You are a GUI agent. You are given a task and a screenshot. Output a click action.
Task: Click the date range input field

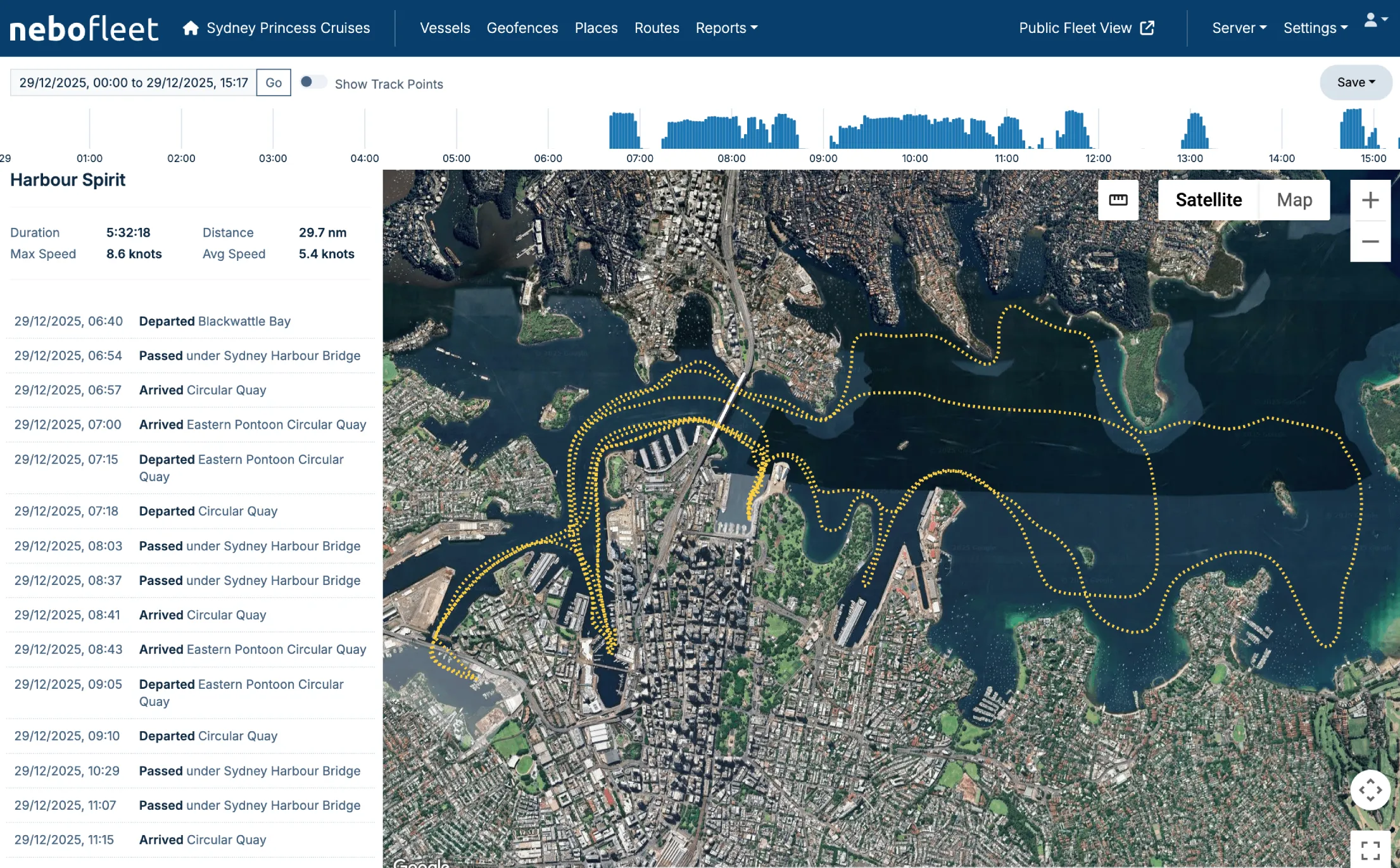[x=133, y=82]
